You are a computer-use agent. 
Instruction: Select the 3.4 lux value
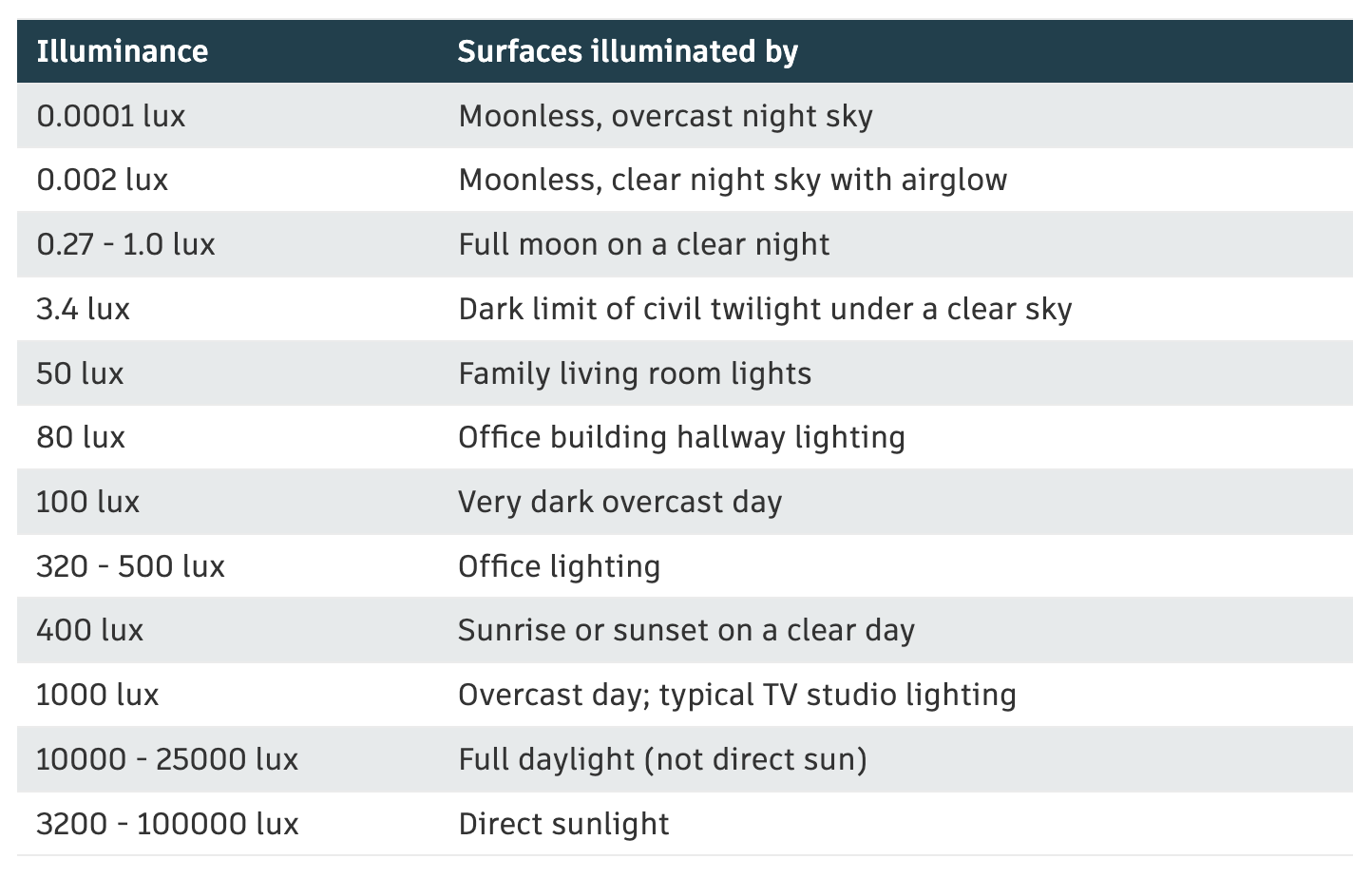83,309
